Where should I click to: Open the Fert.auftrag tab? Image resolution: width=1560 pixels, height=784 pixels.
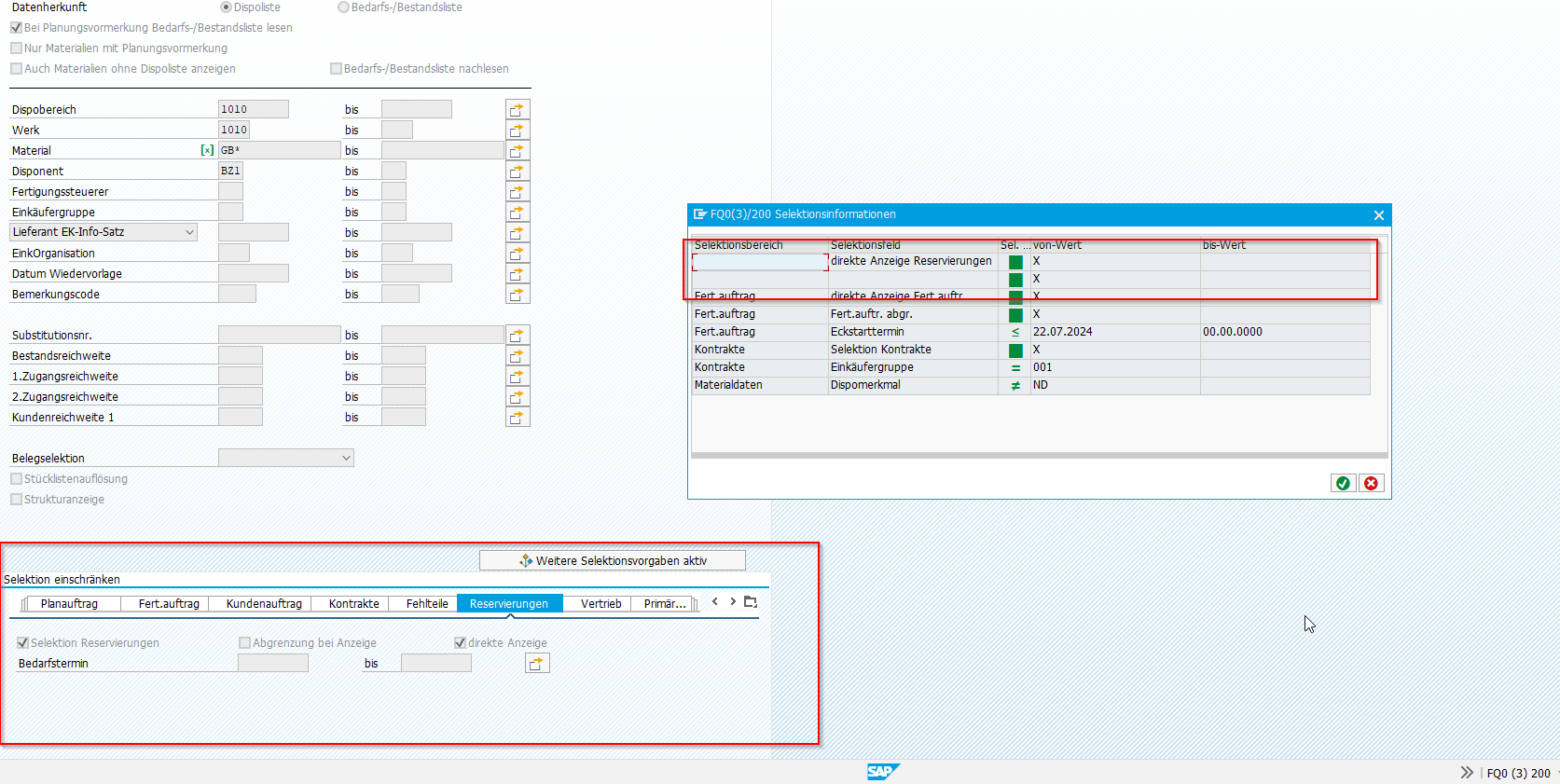(x=169, y=604)
